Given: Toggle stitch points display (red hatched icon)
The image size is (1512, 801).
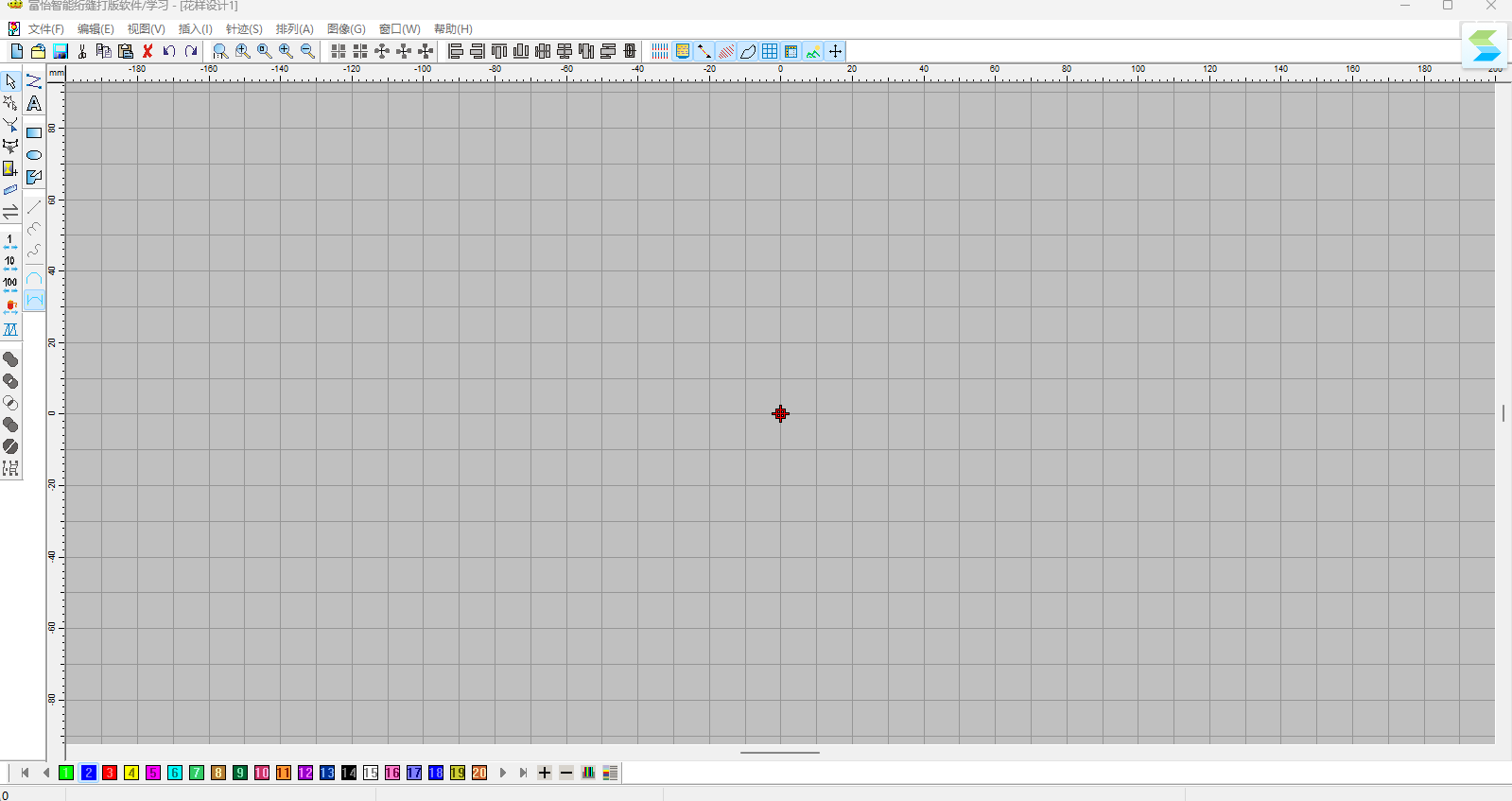Looking at the screenshot, I should pyautogui.click(x=726, y=51).
